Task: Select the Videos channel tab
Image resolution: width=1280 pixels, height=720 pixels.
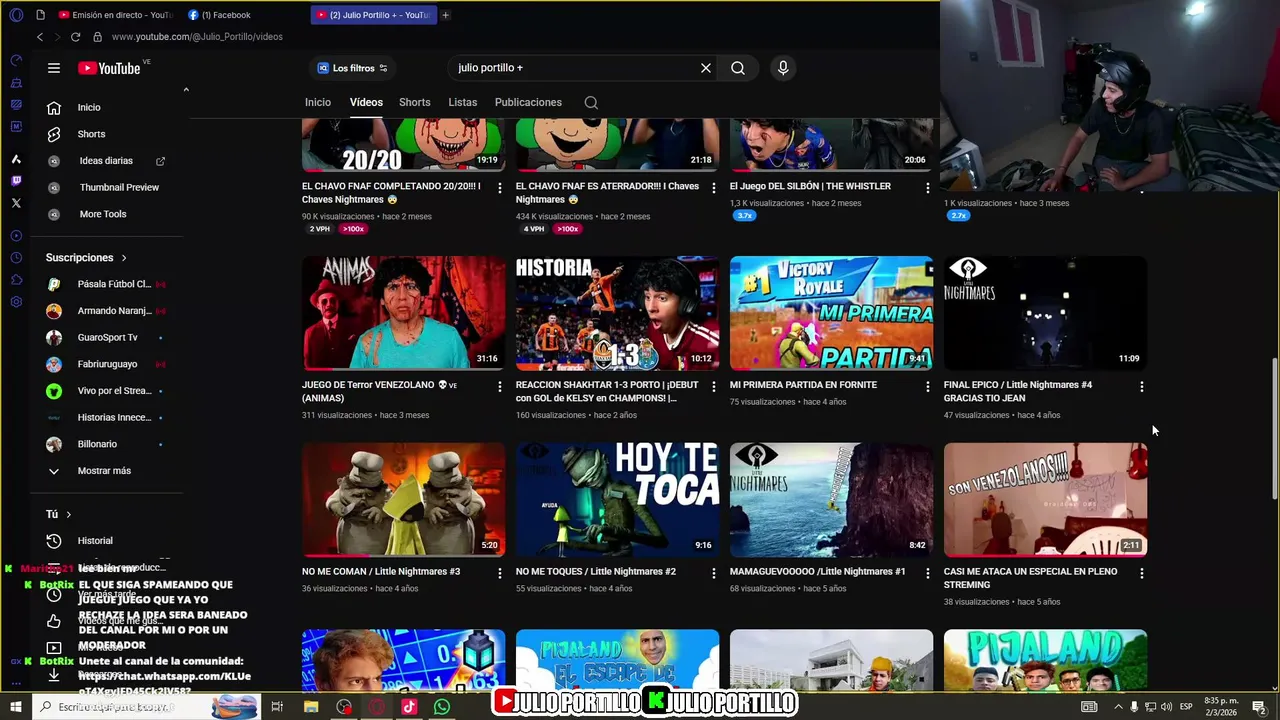Action: click(x=366, y=102)
